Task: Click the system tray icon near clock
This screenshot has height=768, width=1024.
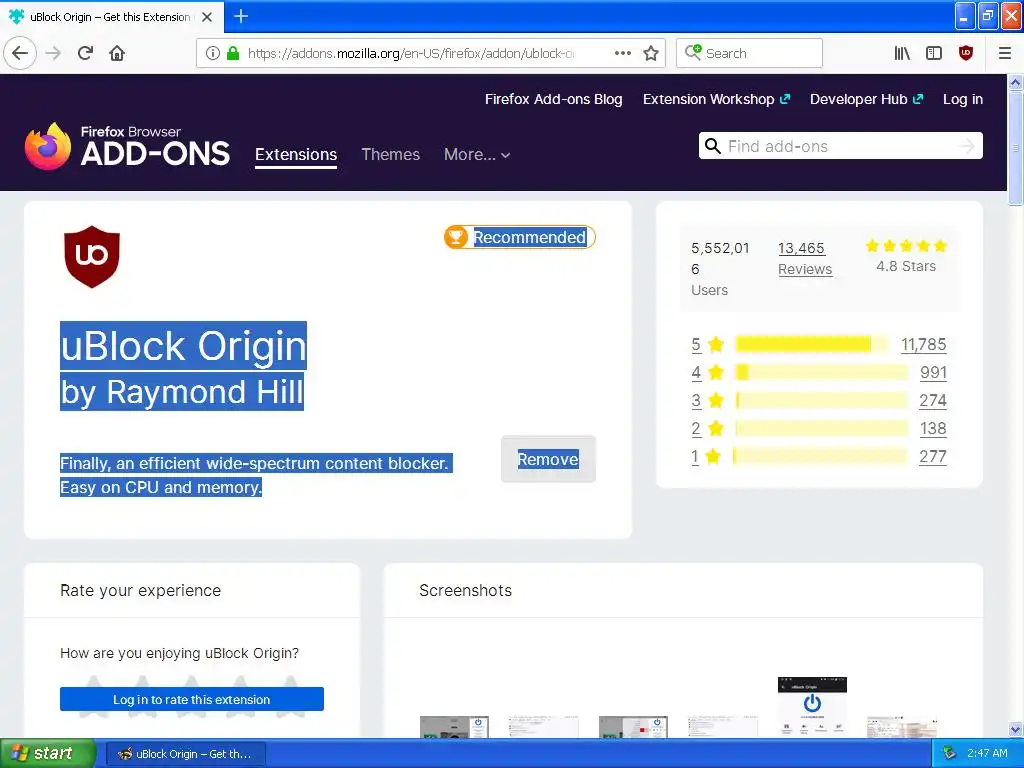Action: tap(950, 753)
